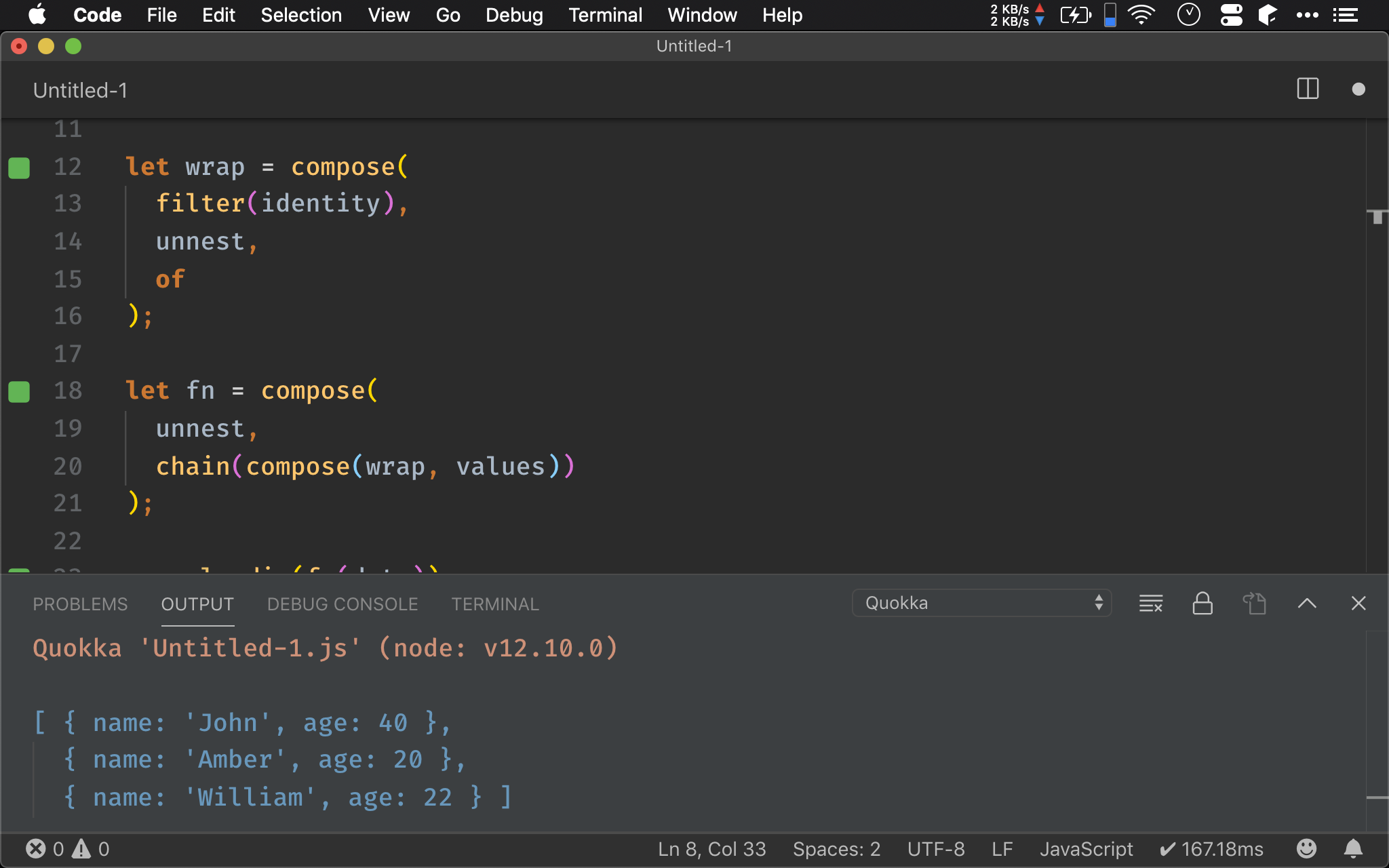Change language mode from JavaScript
The image size is (1389, 868).
(x=1086, y=849)
